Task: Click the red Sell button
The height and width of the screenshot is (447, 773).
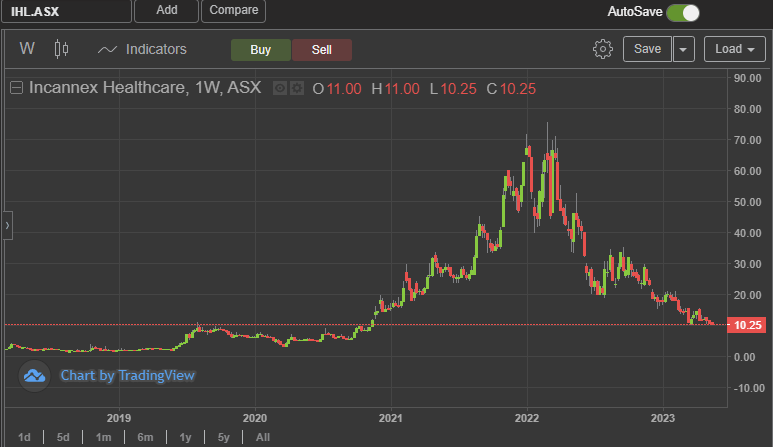Action: pos(322,50)
